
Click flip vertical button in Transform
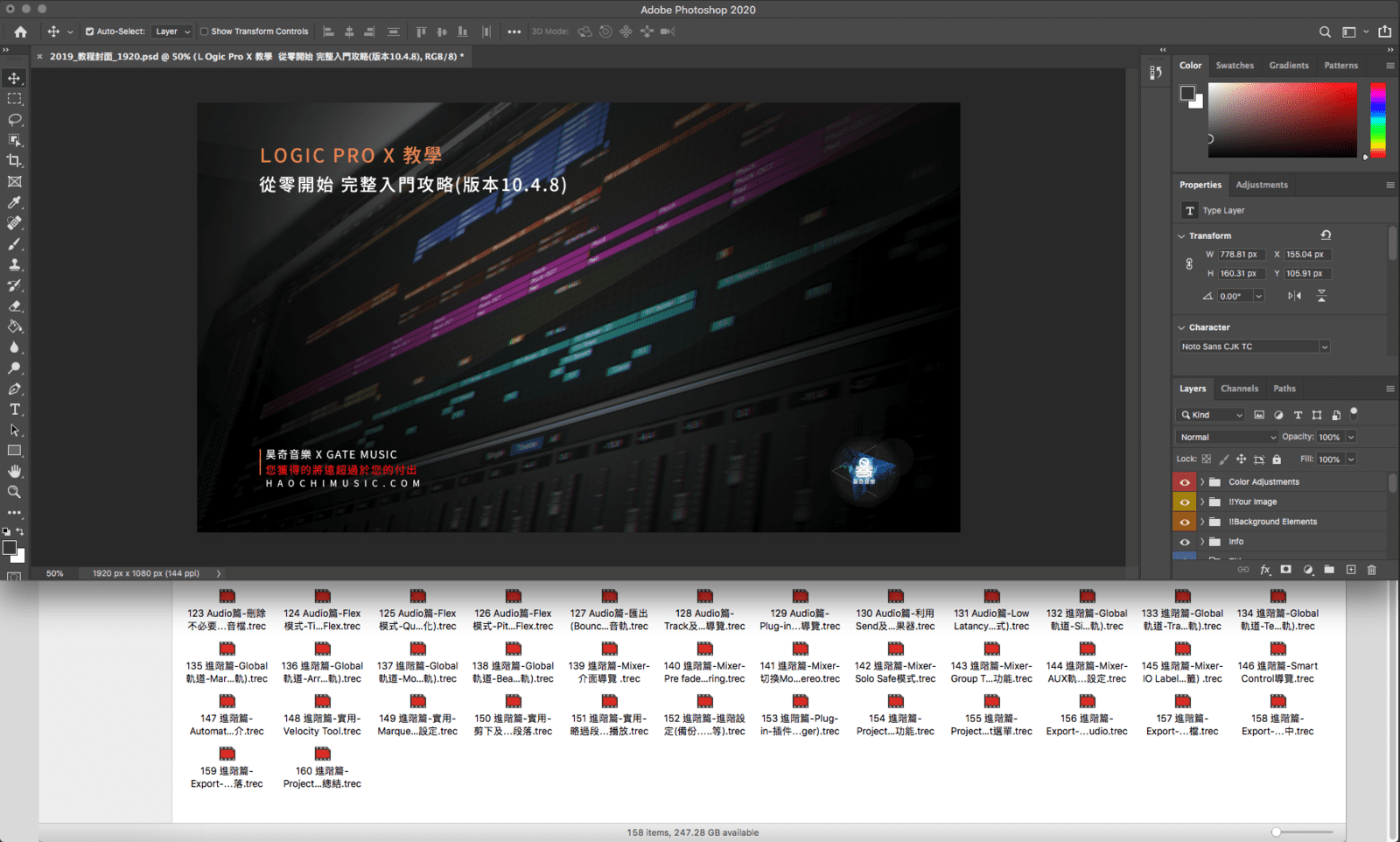1322,296
